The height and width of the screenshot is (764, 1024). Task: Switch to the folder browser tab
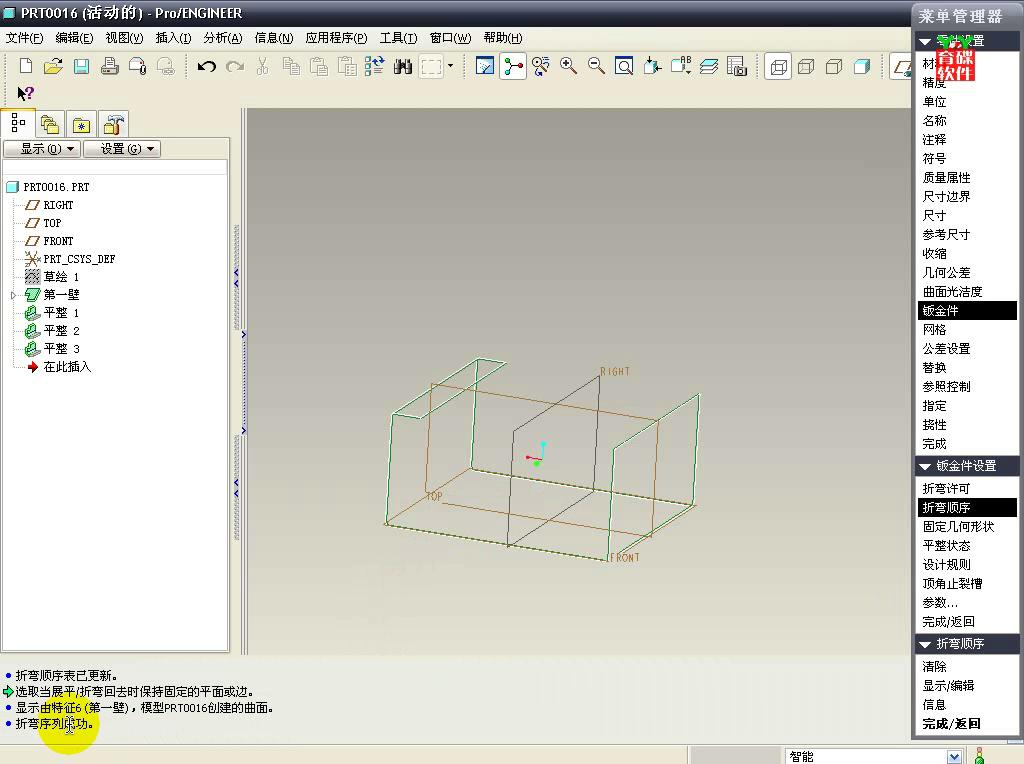pos(50,124)
